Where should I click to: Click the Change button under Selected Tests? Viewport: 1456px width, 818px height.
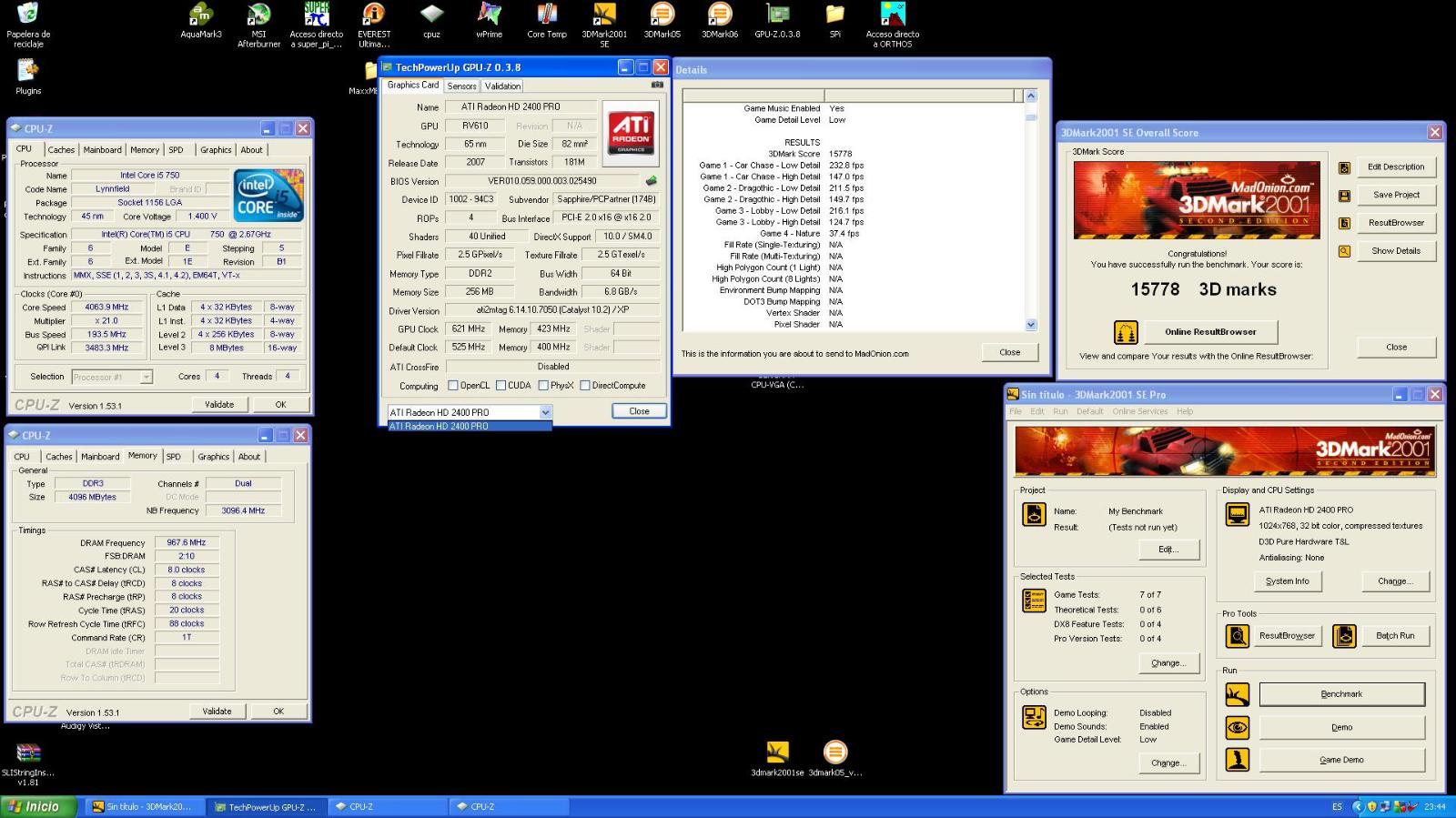click(x=1168, y=663)
